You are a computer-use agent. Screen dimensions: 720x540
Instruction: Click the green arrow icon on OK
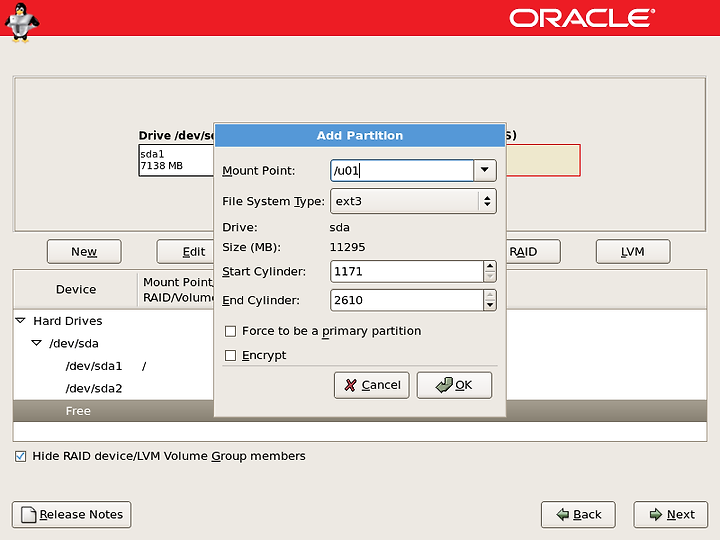(x=444, y=385)
